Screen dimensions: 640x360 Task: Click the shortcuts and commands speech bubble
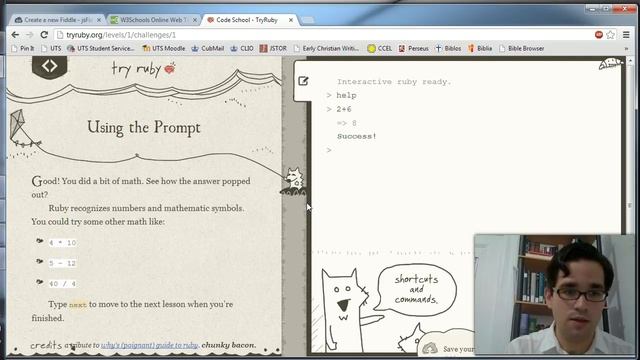point(416,289)
